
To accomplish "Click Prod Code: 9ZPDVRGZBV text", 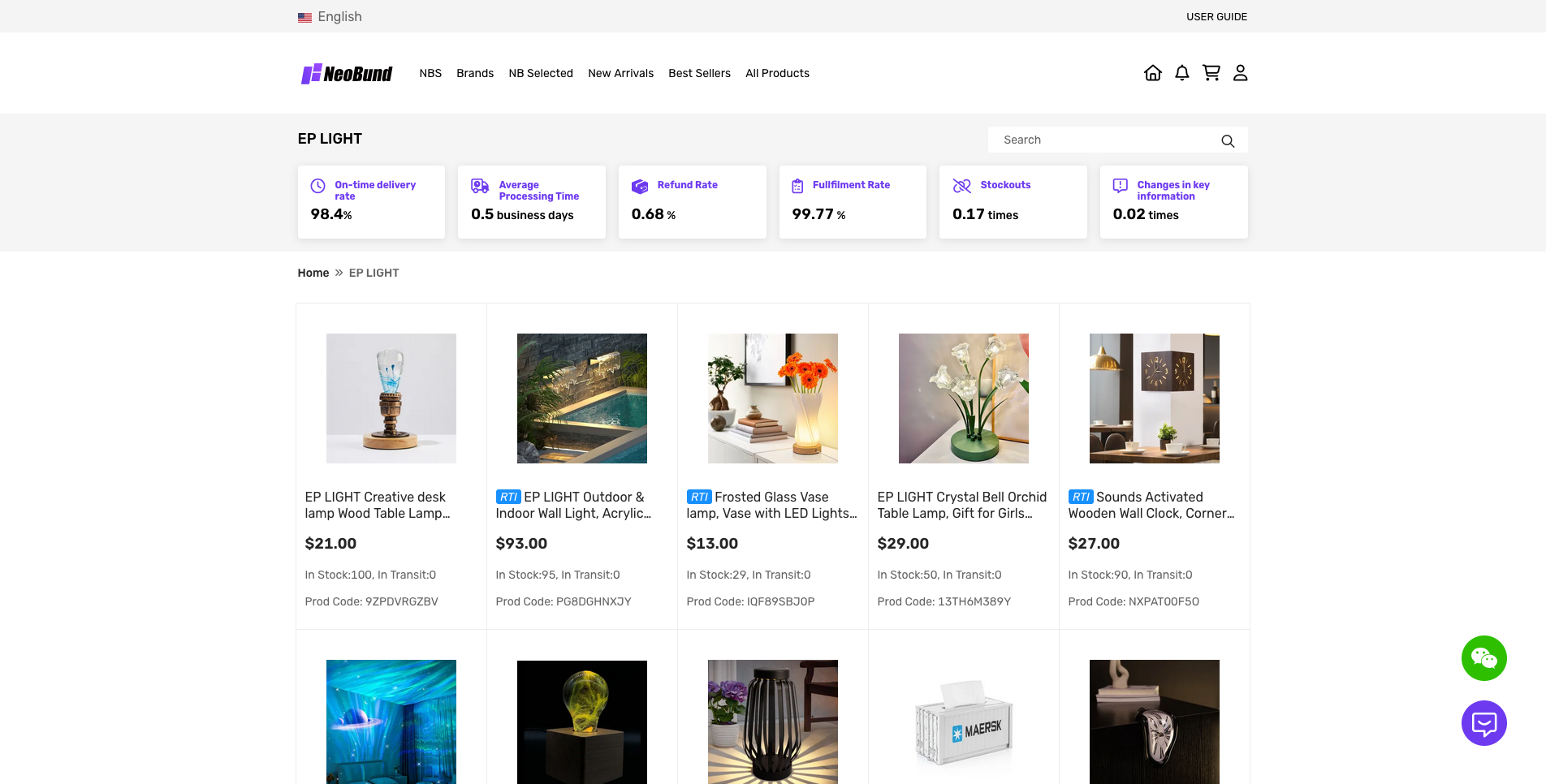I will click(372, 601).
